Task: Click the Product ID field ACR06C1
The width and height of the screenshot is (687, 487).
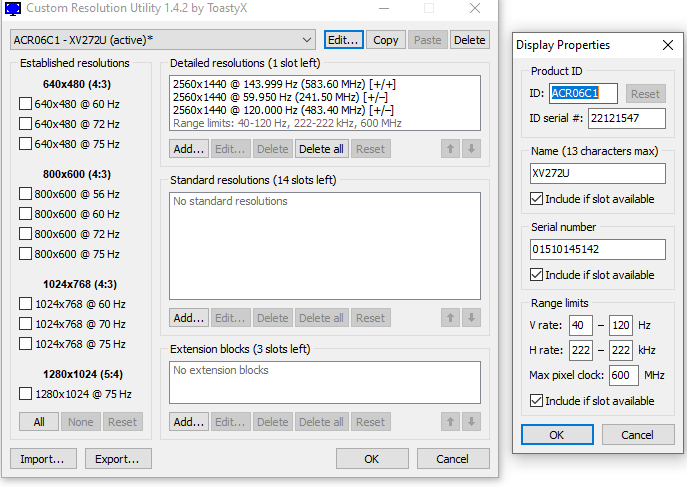Action: [x=583, y=93]
